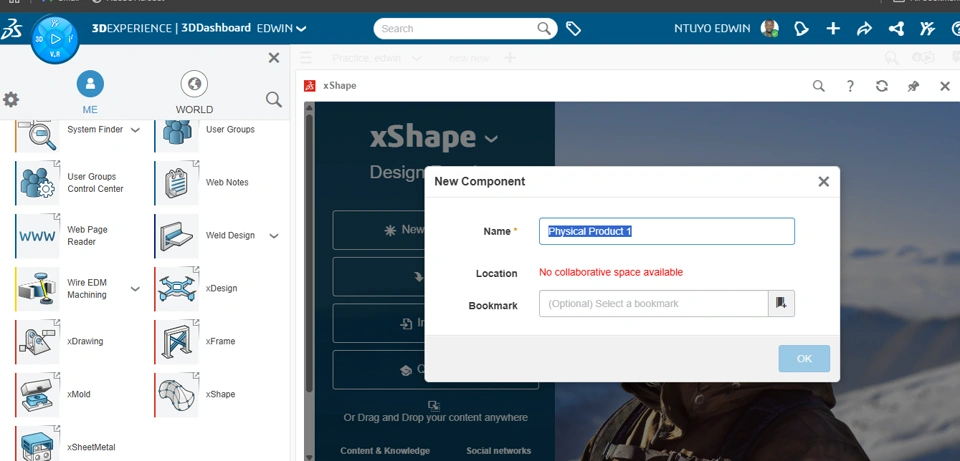Launch the xMold app icon

point(37,395)
